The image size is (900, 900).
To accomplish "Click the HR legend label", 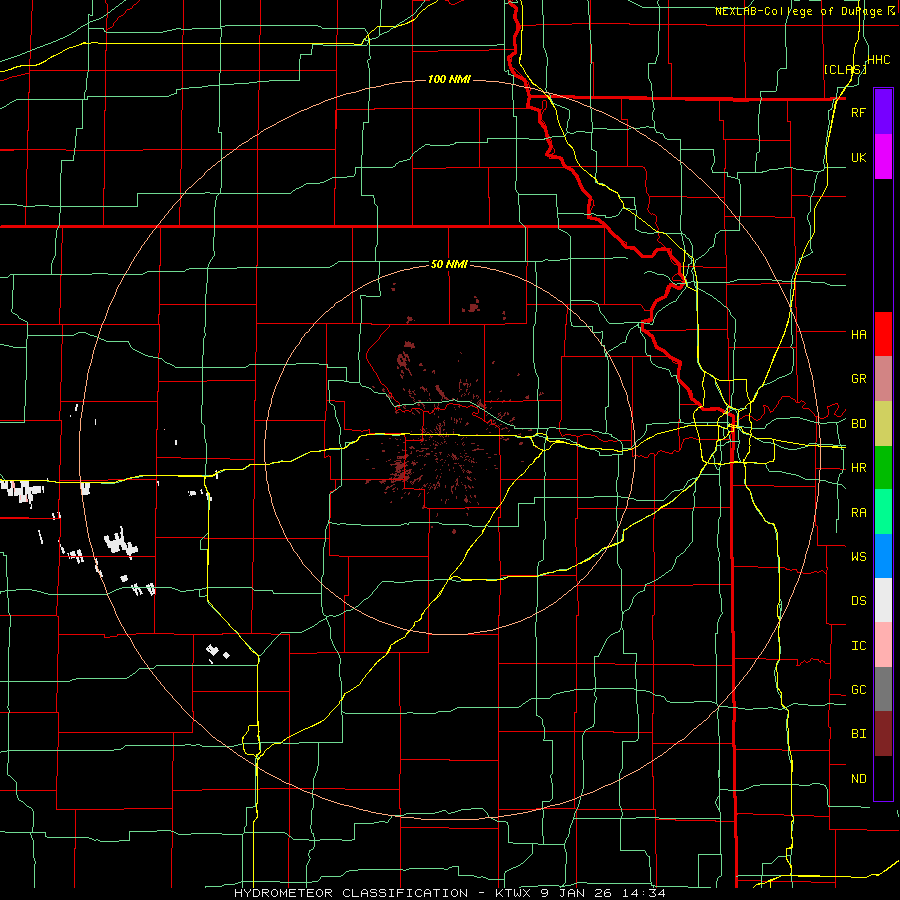I will click(x=858, y=468).
